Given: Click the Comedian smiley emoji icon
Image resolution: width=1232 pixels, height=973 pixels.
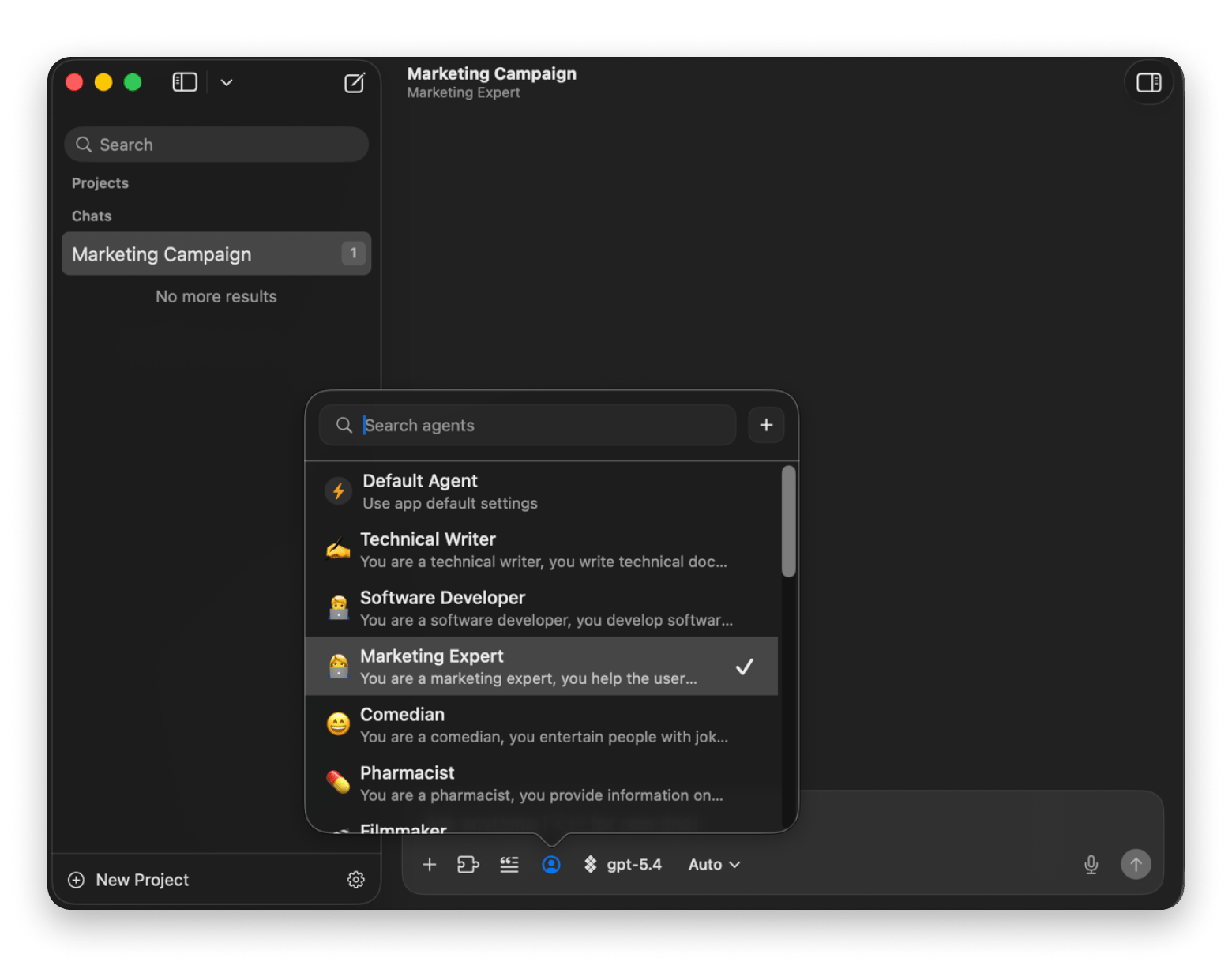Looking at the screenshot, I should click(339, 723).
